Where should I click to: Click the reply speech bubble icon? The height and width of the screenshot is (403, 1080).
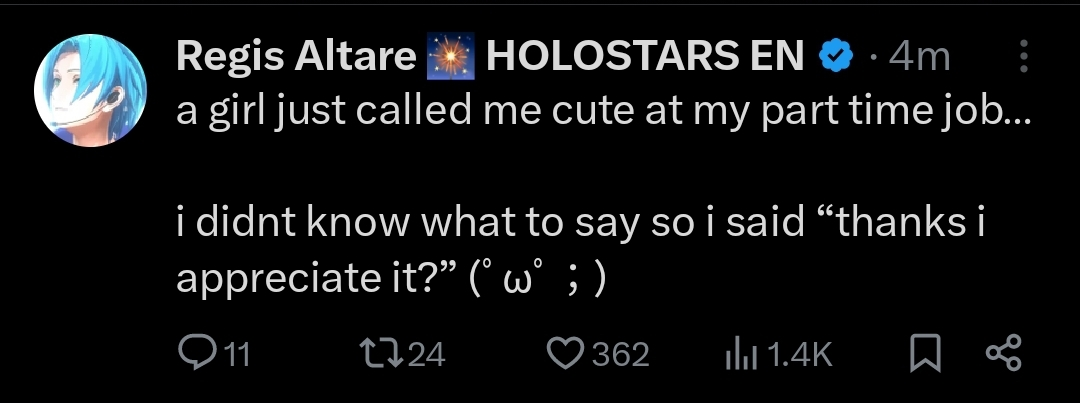pos(192,353)
